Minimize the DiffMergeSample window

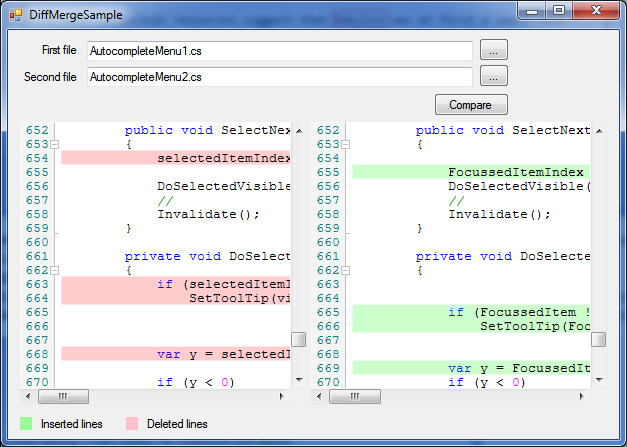[x=533, y=10]
